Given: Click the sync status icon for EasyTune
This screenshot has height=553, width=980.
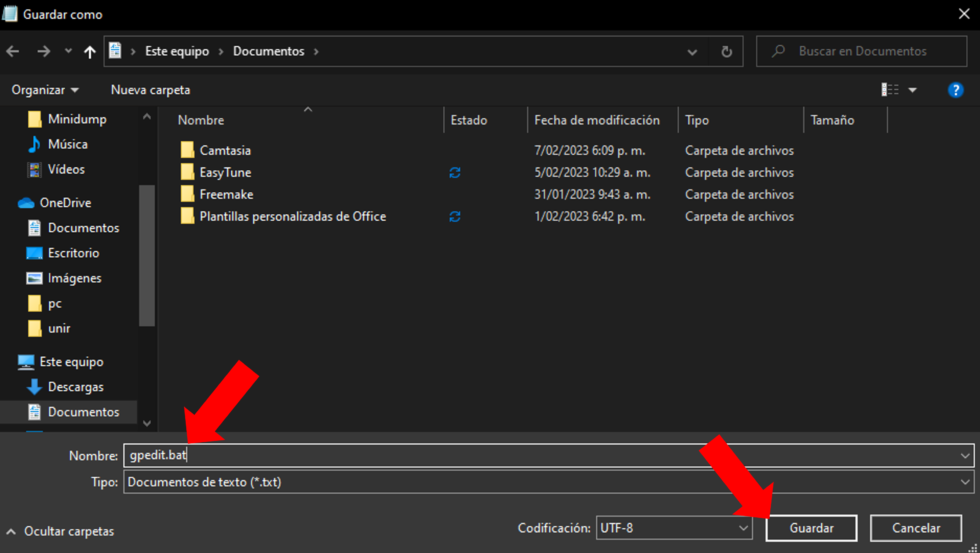Looking at the screenshot, I should [x=455, y=172].
